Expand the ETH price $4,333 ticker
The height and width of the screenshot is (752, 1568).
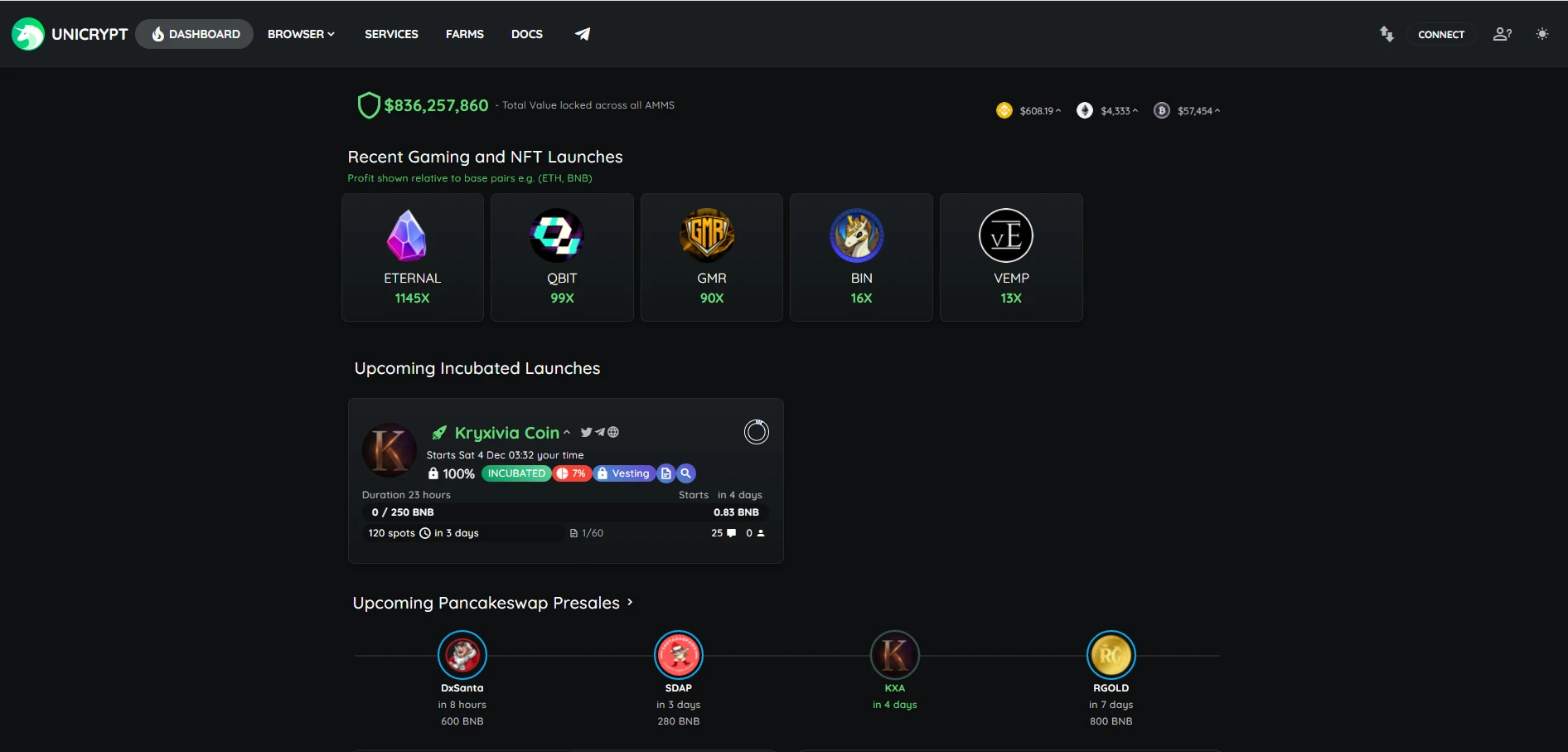click(x=1119, y=110)
